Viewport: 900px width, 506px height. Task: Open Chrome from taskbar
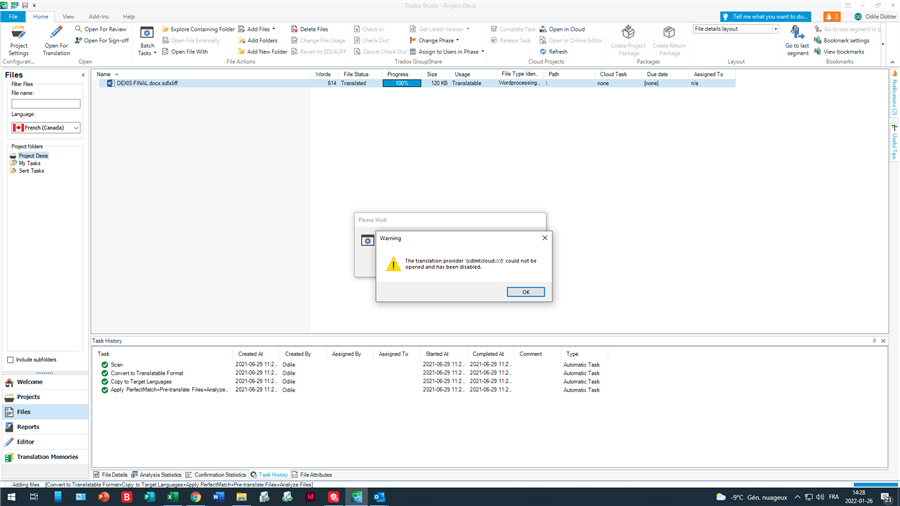coord(196,497)
